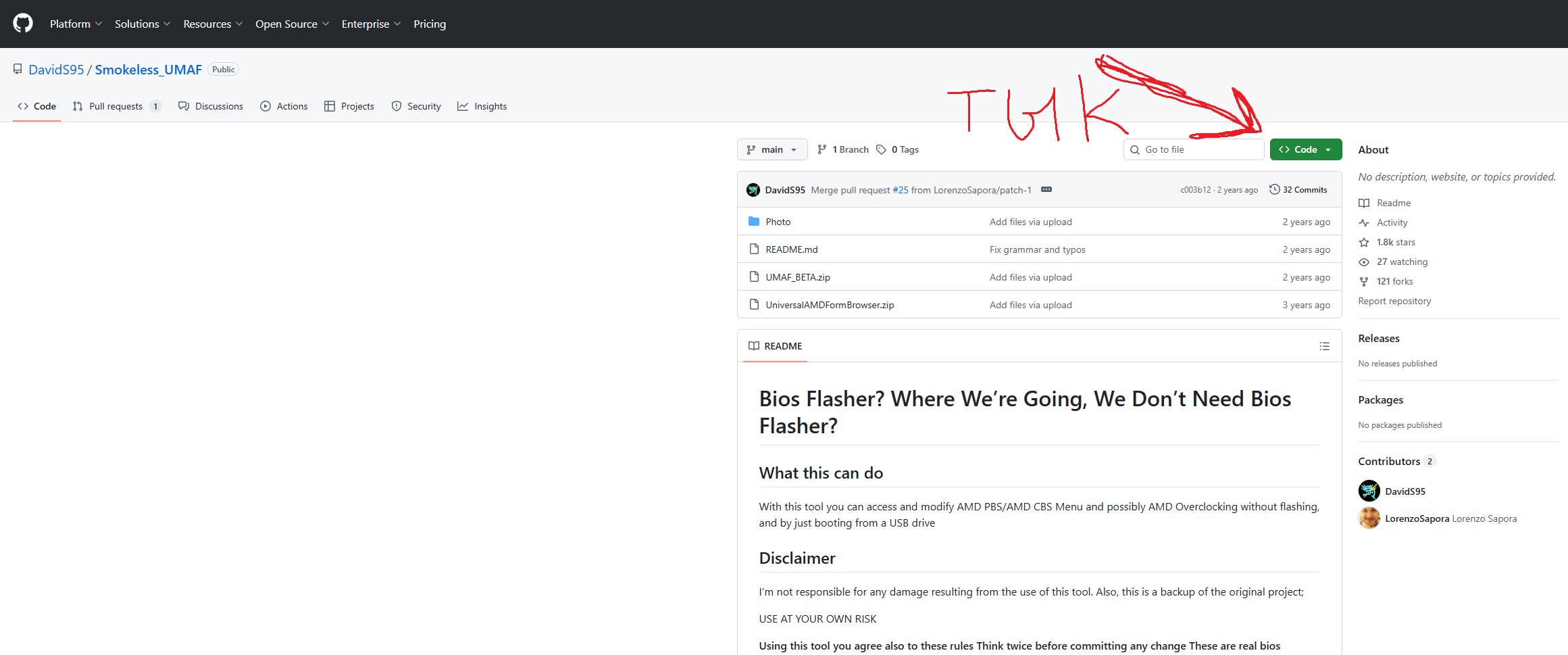Open pull request #25 link
Image resolution: width=1568 pixels, height=655 pixels.
tap(901, 190)
